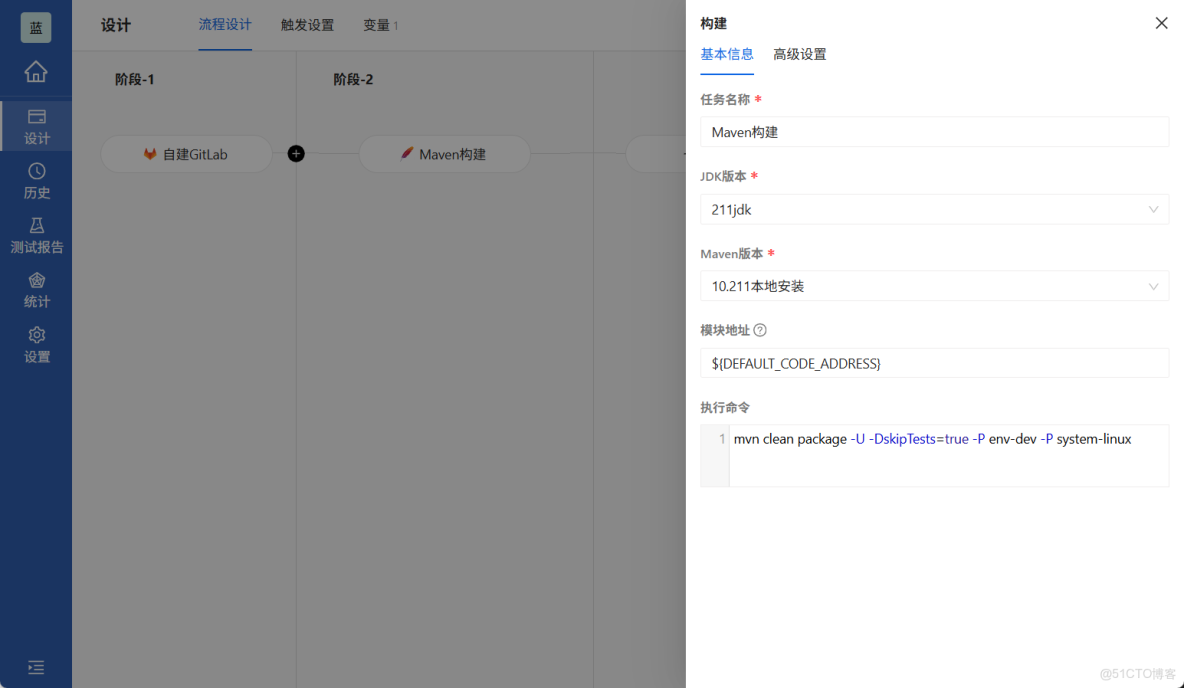Select the 设计 (Design) sidebar icon
The width and height of the screenshot is (1184, 688).
pos(36,126)
